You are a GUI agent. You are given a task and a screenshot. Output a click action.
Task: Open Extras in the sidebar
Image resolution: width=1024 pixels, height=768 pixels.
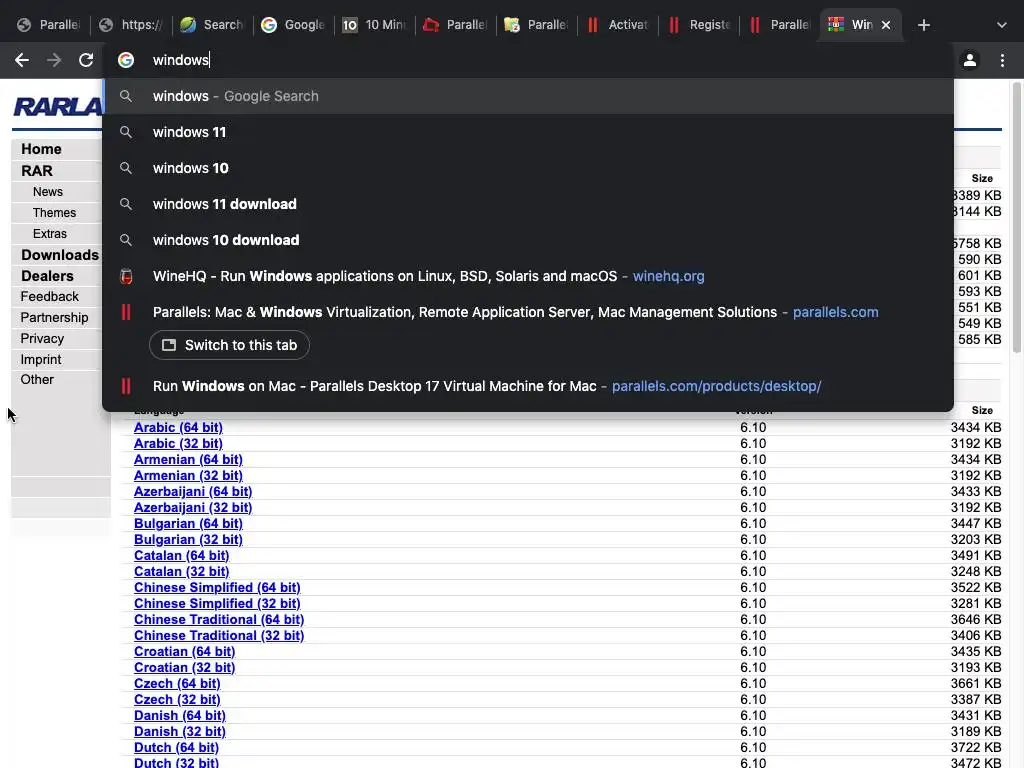pyautogui.click(x=50, y=233)
